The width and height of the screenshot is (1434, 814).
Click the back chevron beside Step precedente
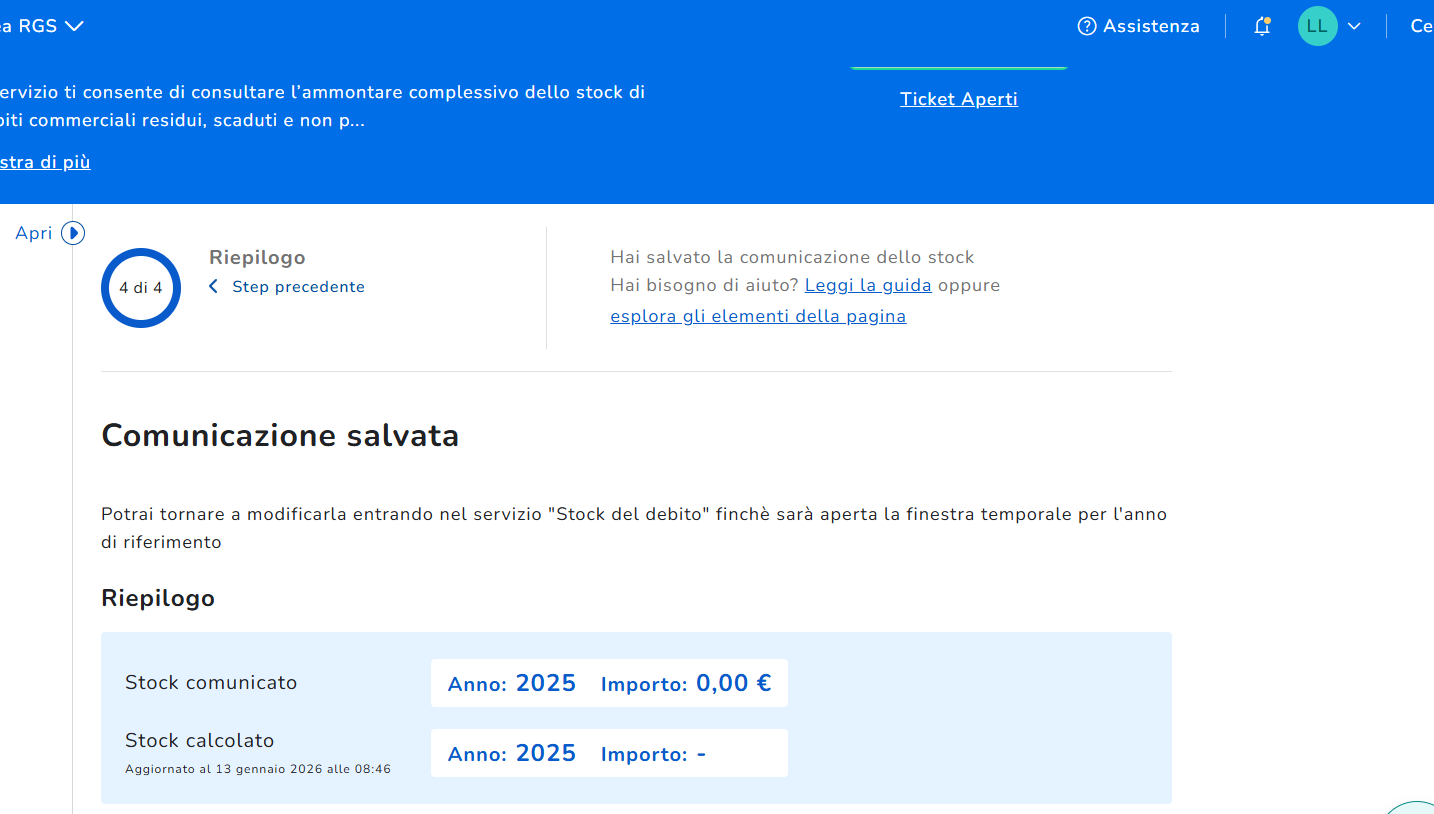pos(213,287)
